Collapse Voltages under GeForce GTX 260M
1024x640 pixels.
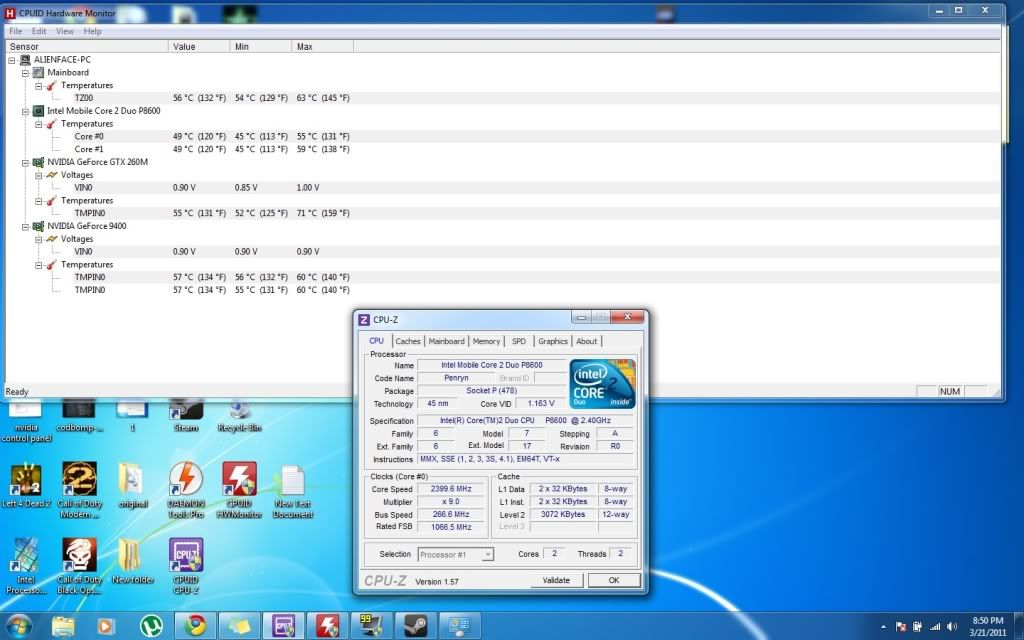pos(39,175)
